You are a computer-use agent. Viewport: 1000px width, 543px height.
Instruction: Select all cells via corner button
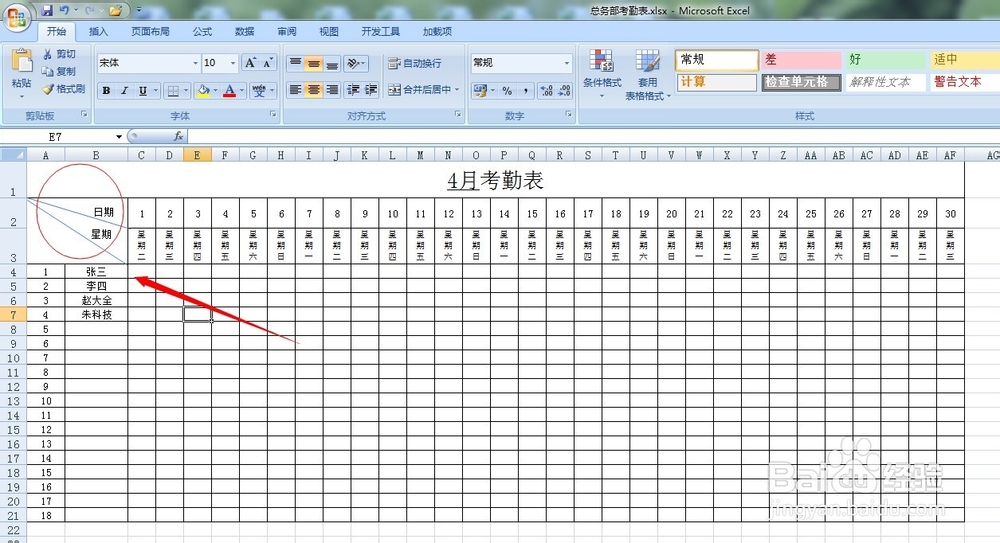coord(13,155)
